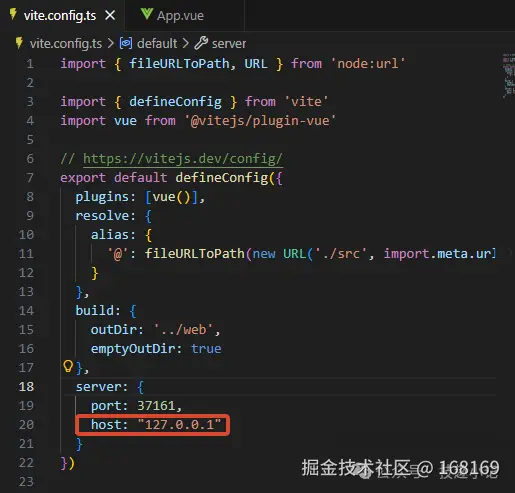Click 'fileURLToPath' on line 1

(x=179, y=63)
